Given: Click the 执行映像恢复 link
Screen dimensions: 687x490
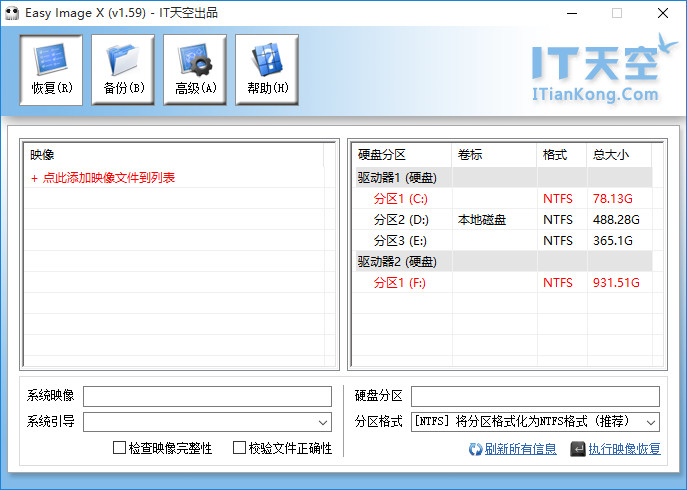Looking at the screenshot, I should click(x=624, y=449).
